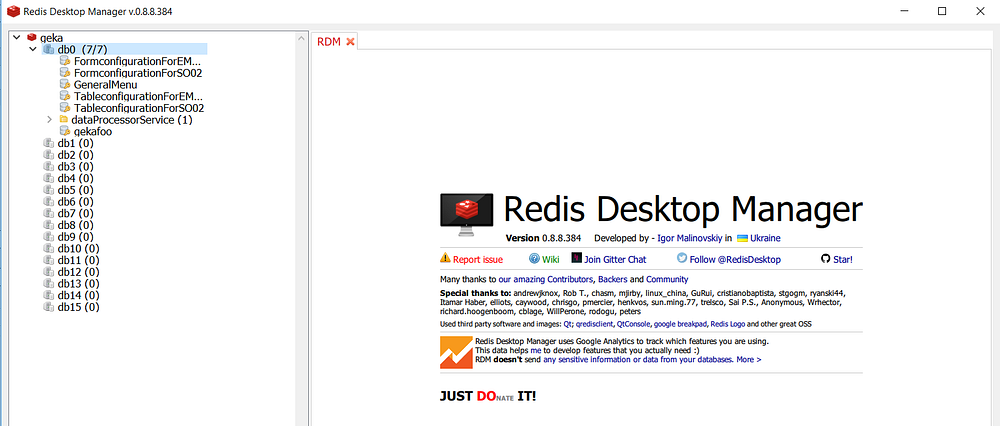Open the Backers link
The height and width of the screenshot is (426, 1000).
tap(613, 279)
